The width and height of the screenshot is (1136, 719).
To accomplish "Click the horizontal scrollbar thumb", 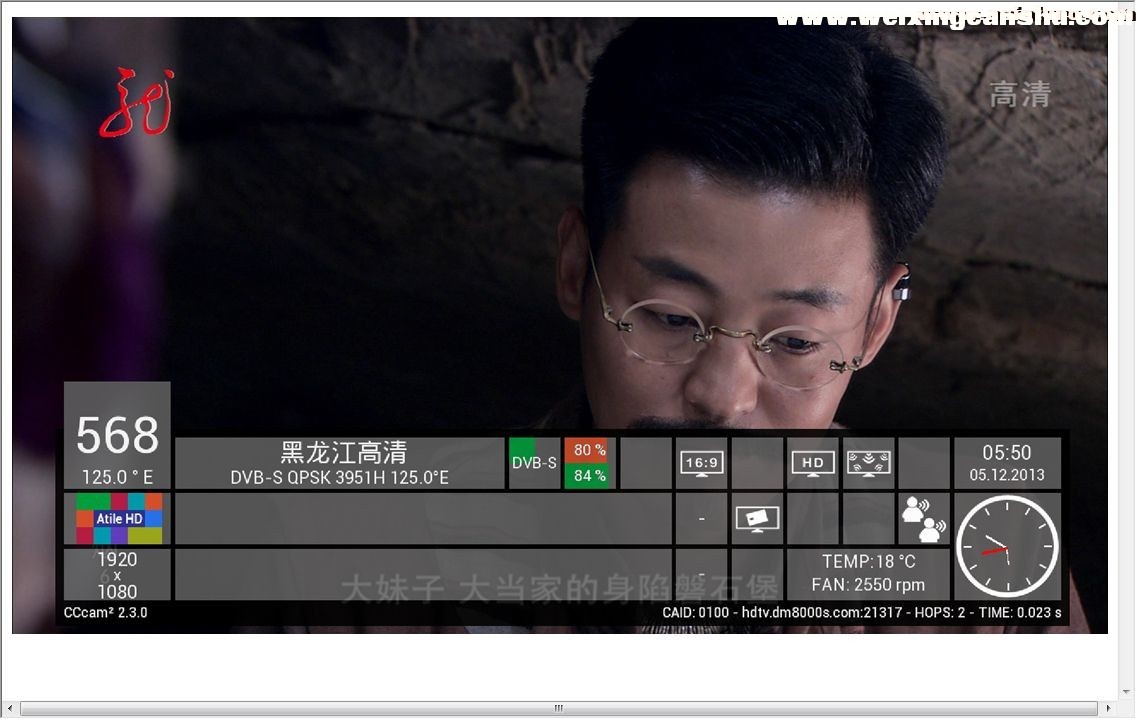I will (559, 708).
